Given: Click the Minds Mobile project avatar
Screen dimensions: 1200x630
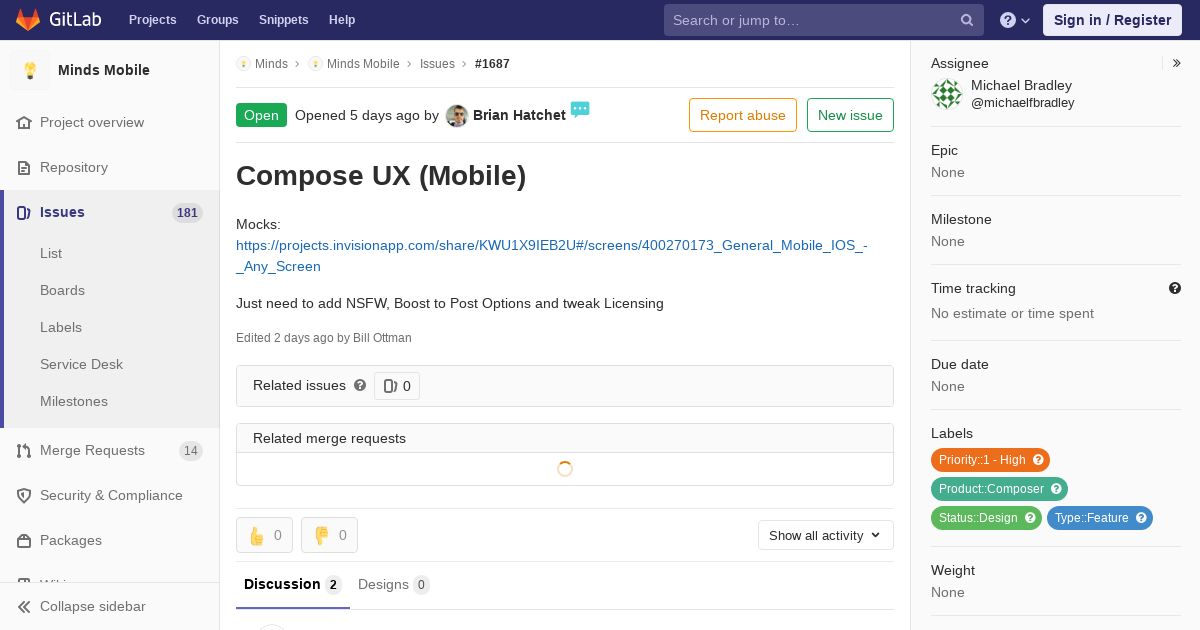Looking at the screenshot, I should (x=30, y=70).
